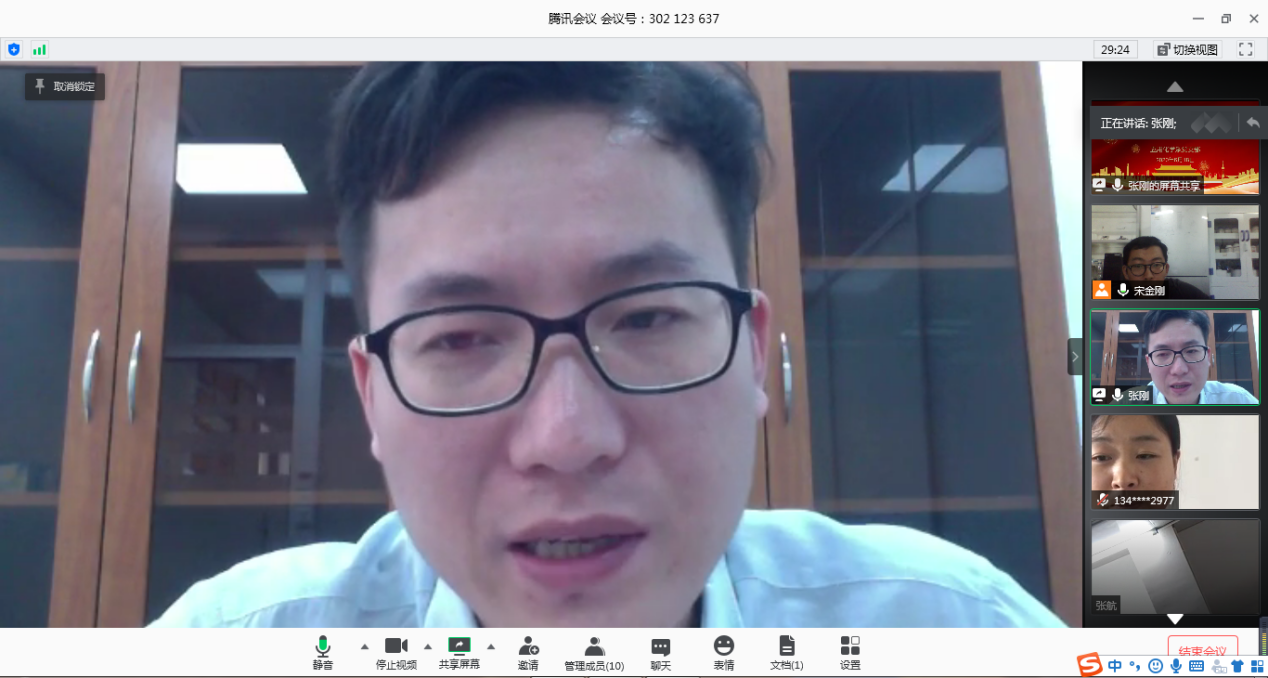Screen dimensions: 1268x678
Task: Open the 表情 emoji reactions
Action: 724,652
